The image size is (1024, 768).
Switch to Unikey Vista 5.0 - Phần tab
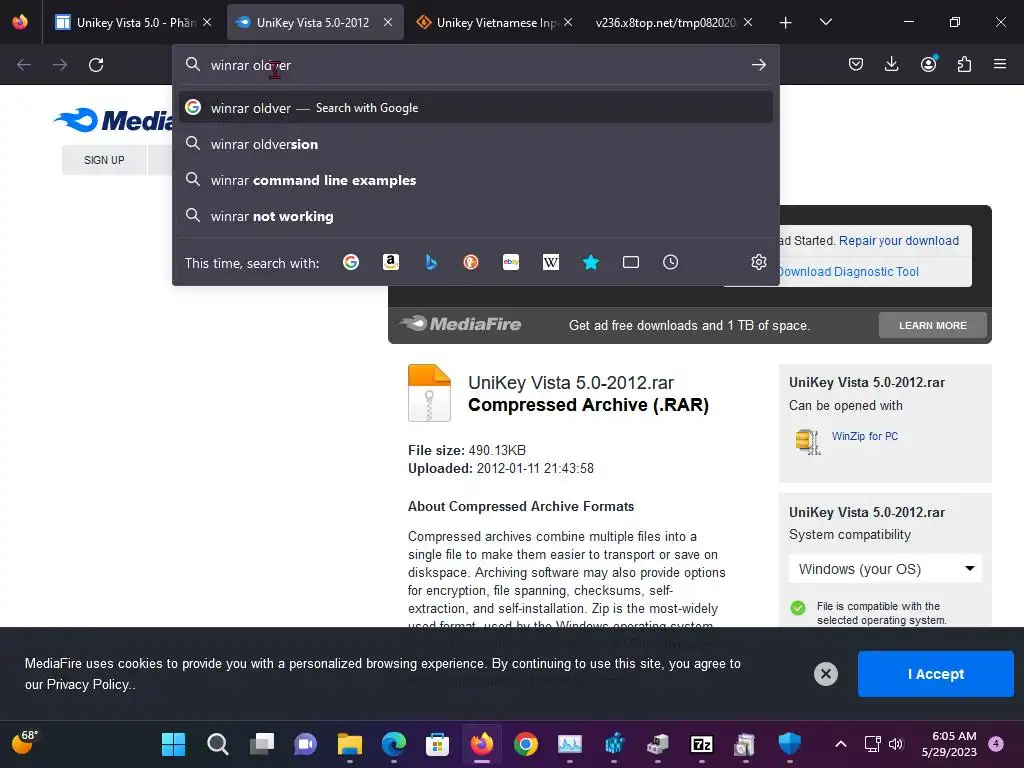tap(133, 22)
